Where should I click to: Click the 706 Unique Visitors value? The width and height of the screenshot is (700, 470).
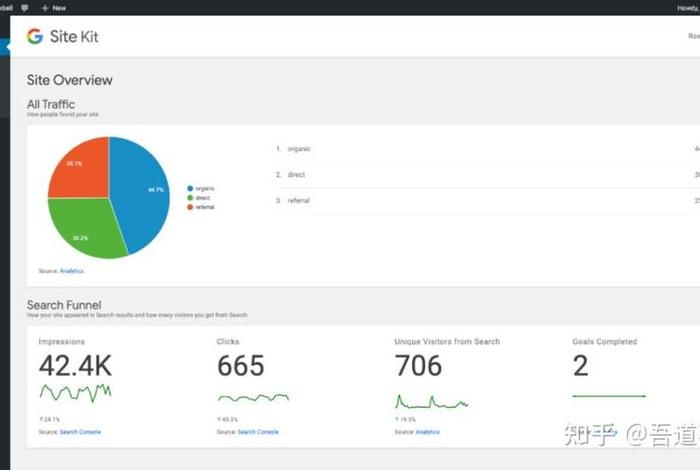pos(418,366)
